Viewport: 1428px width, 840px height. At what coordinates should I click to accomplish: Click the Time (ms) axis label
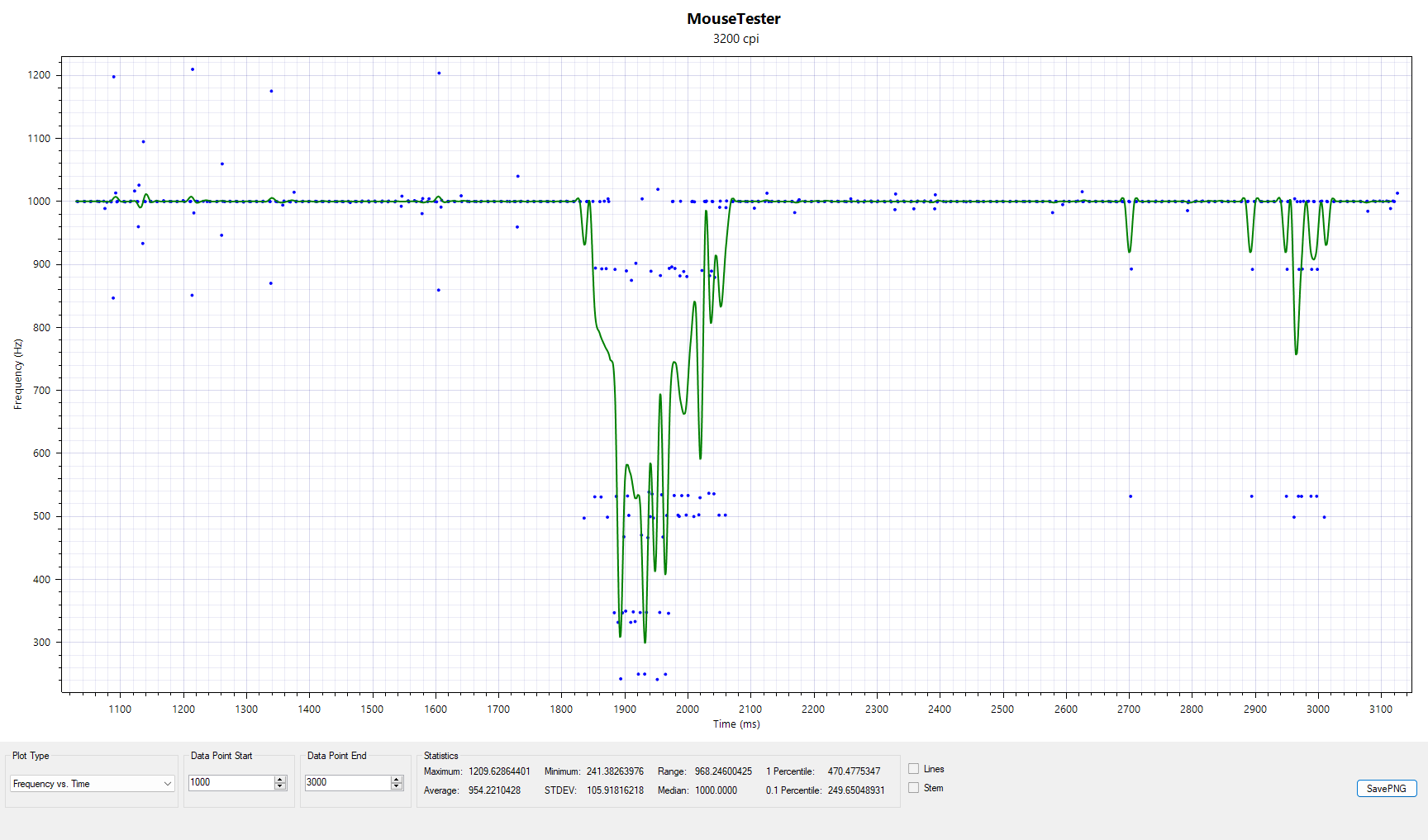pyautogui.click(x=736, y=724)
